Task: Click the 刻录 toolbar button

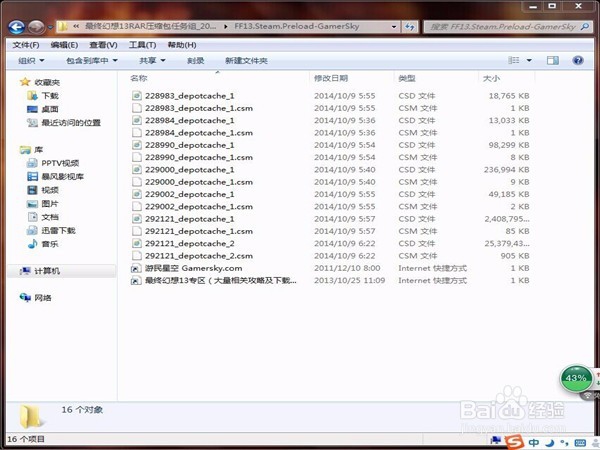Action: coord(195,60)
